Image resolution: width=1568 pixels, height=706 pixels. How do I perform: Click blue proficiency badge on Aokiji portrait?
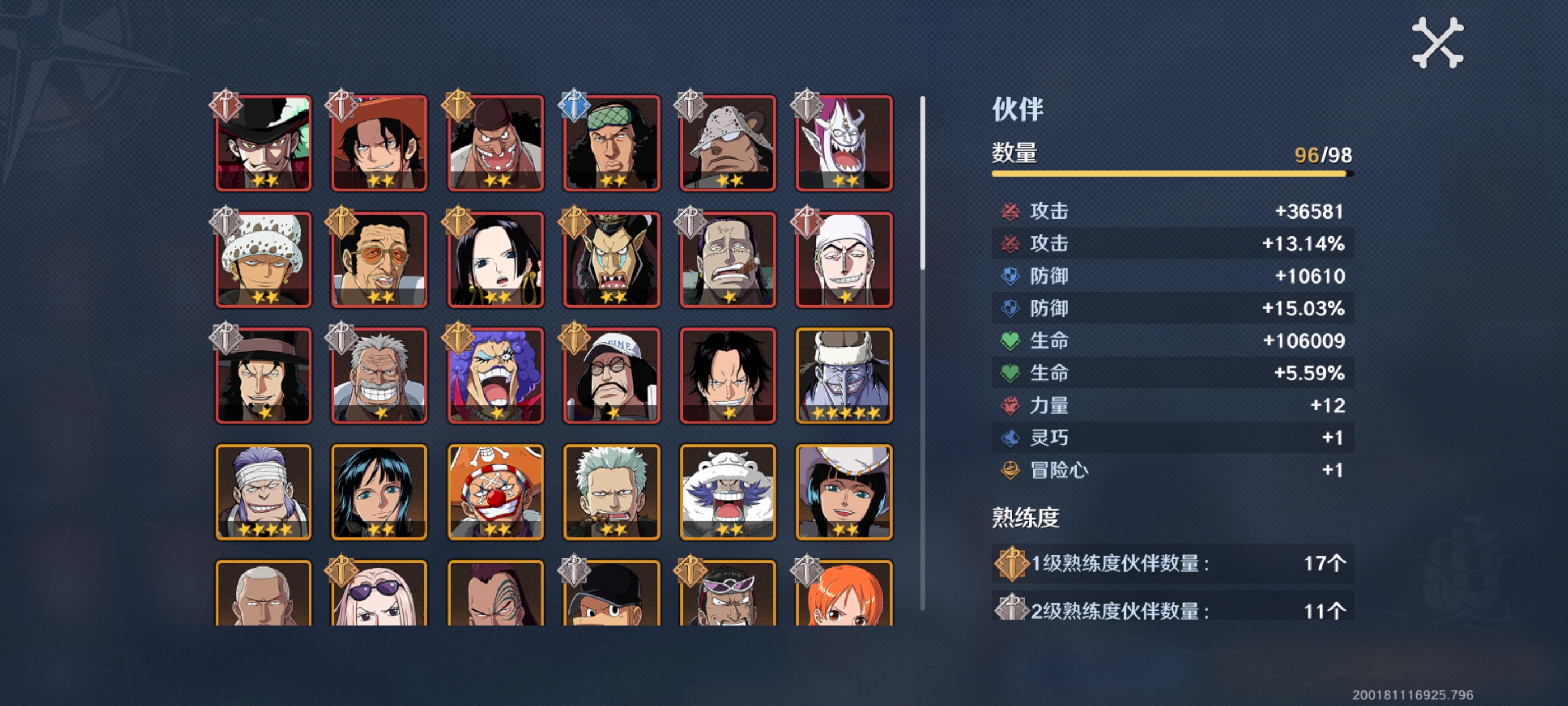click(573, 105)
